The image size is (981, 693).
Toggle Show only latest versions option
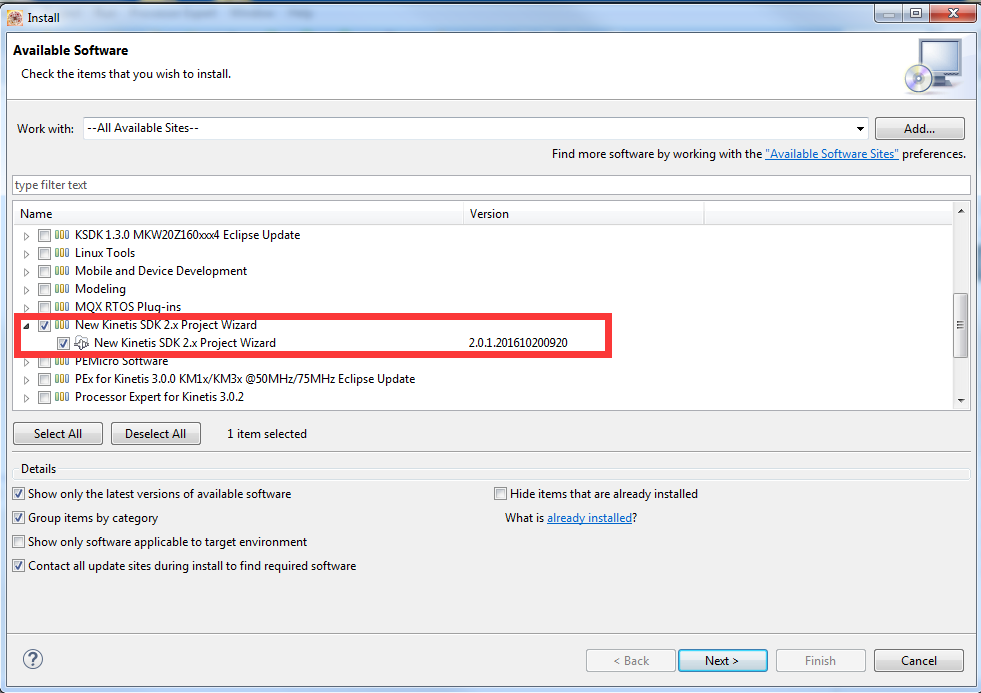coord(19,494)
